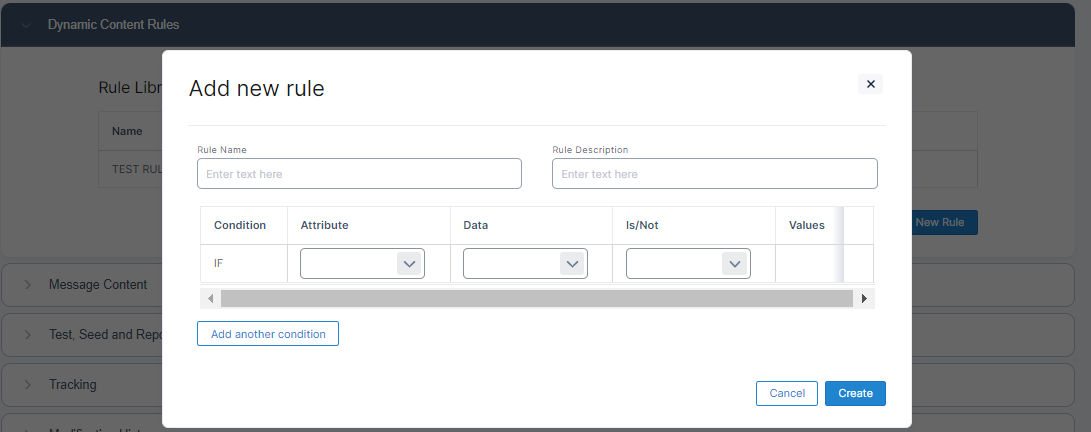
Task: Expand the Tracking section
Action: pyautogui.click(x=26, y=384)
